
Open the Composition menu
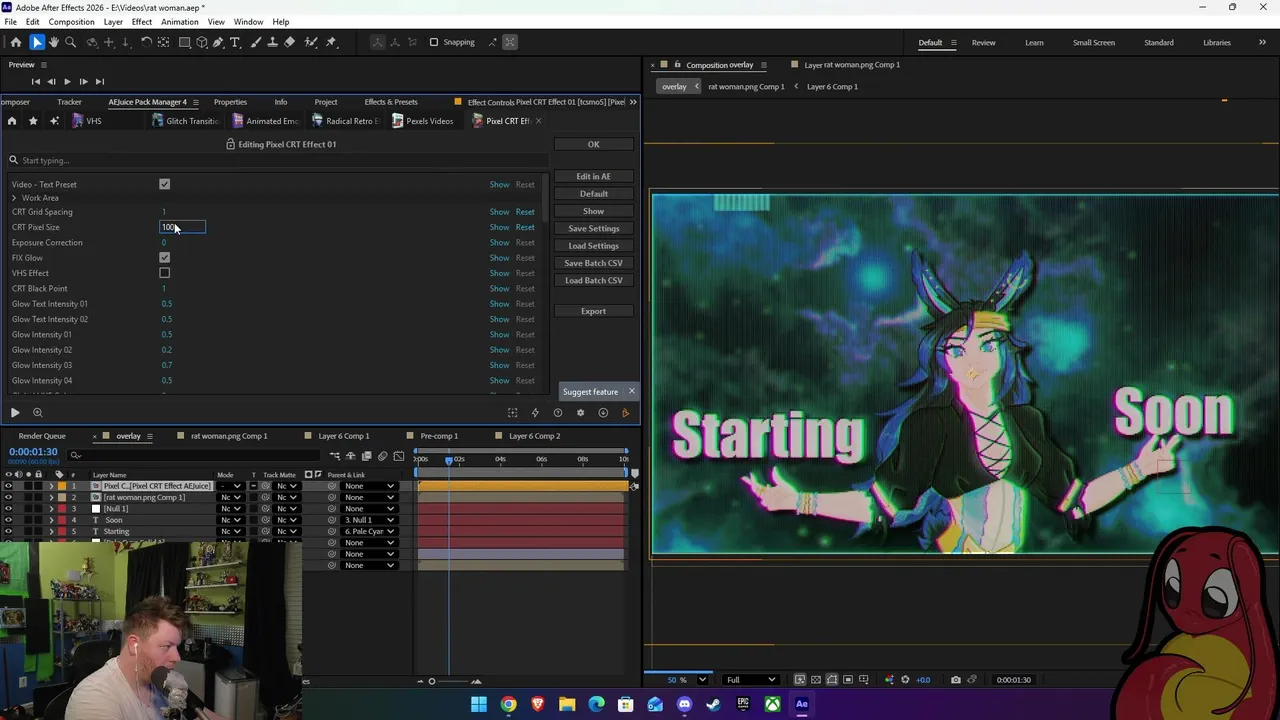coord(71,22)
